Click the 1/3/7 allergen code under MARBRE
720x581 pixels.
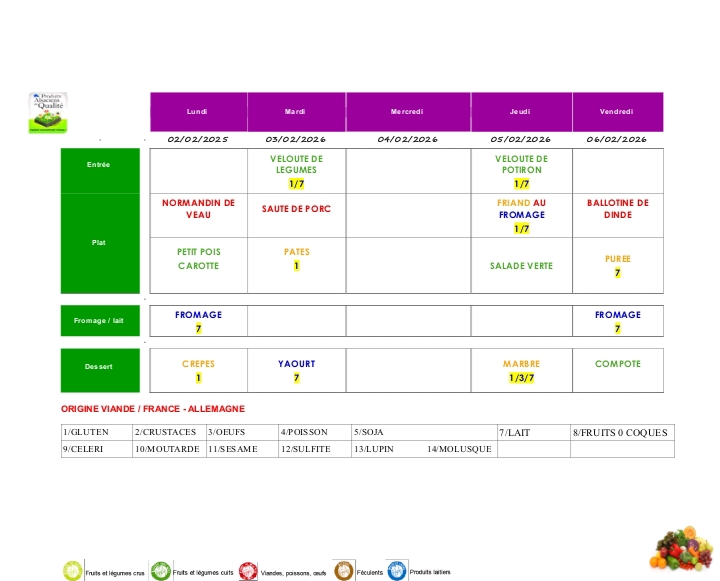click(x=521, y=378)
